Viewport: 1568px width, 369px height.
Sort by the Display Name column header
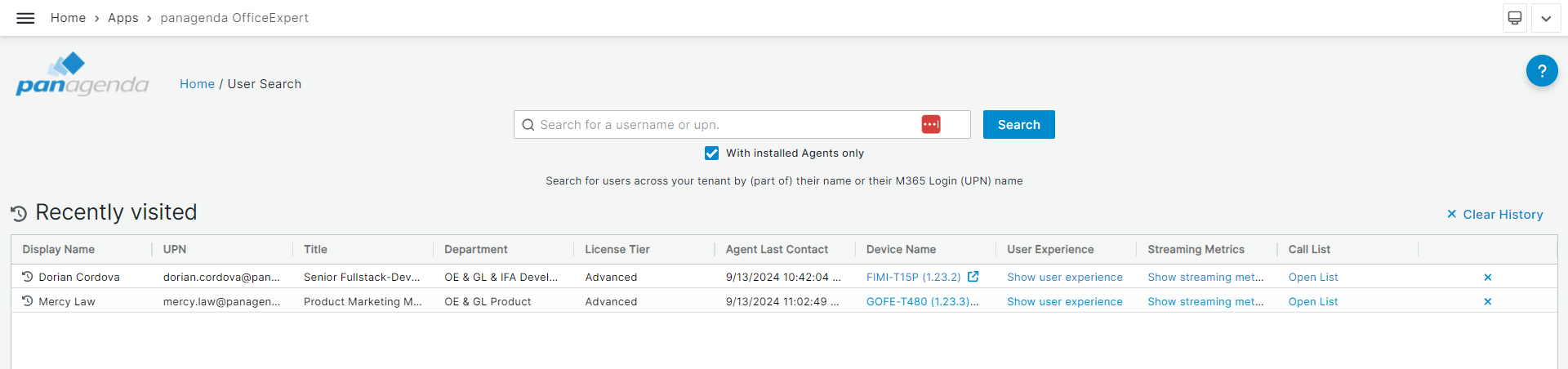click(x=59, y=249)
